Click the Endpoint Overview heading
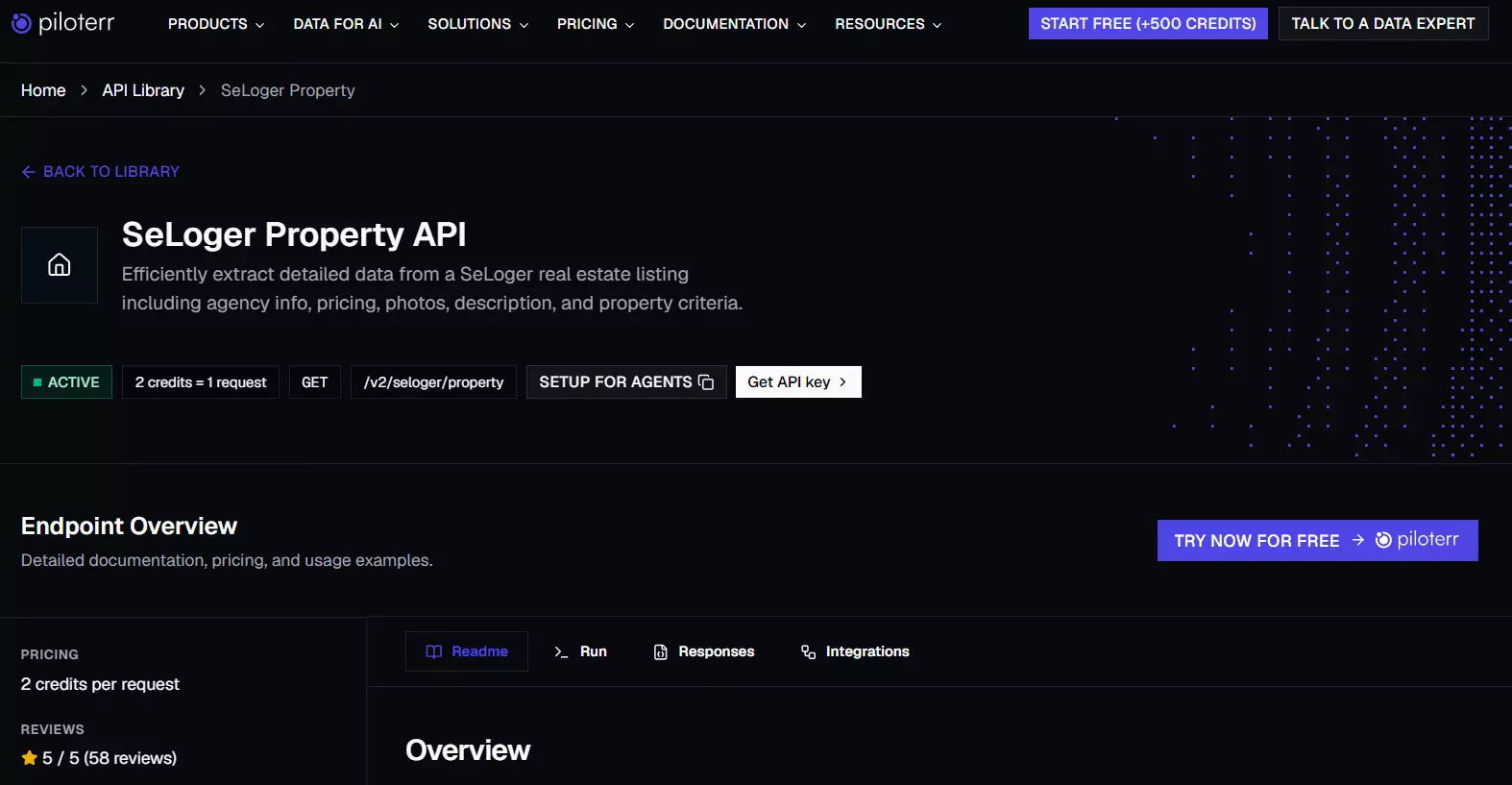This screenshot has height=785, width=1512. (x=129, y=527)
